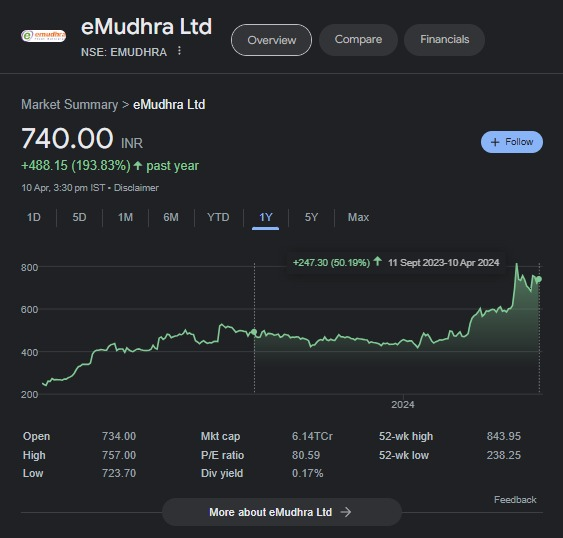Click the chart's latest price end dot
The width and height of the screenshot is (563, 538).
539,279
